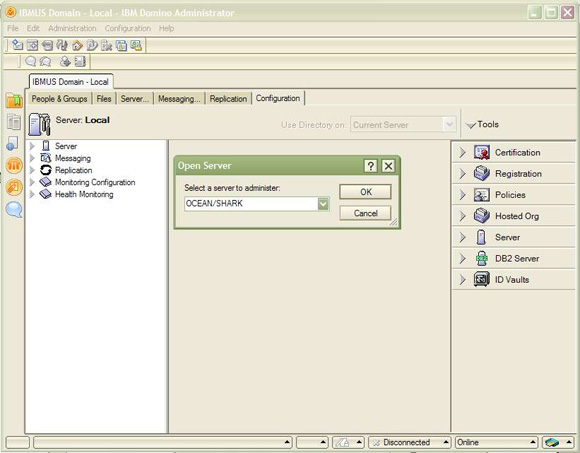
Task: Click the seventh toolbar icon with document and pencil
Action: tap(107, 45)
